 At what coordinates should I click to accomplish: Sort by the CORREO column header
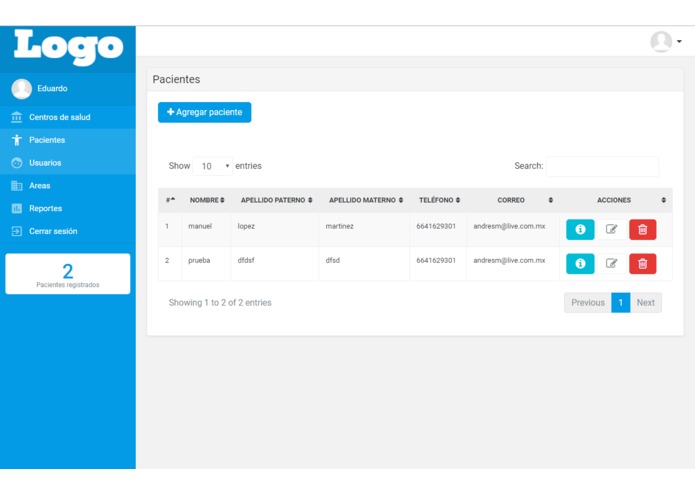pos(513,200)
